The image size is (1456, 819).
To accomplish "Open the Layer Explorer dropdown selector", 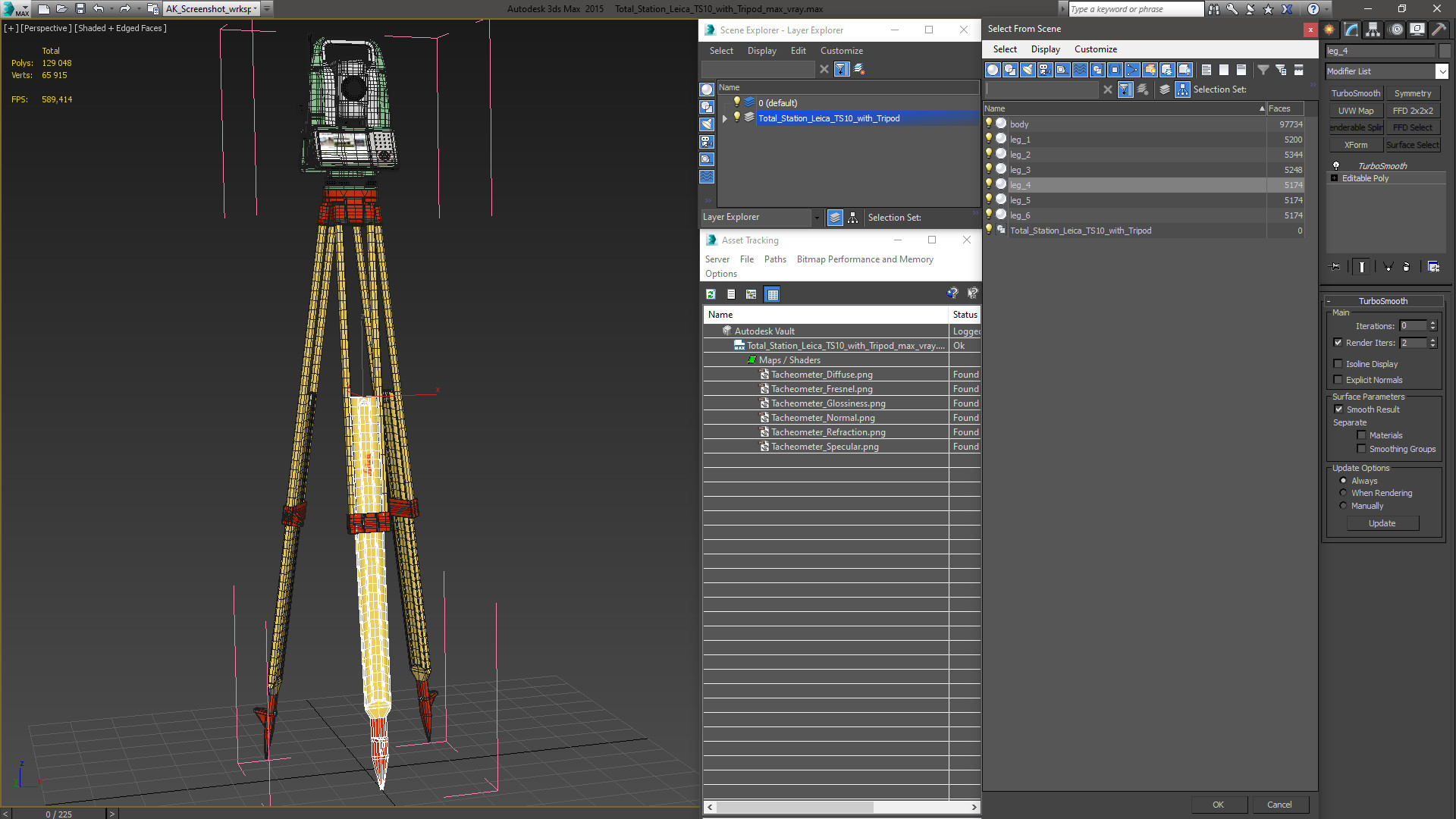I will [817, 218].
